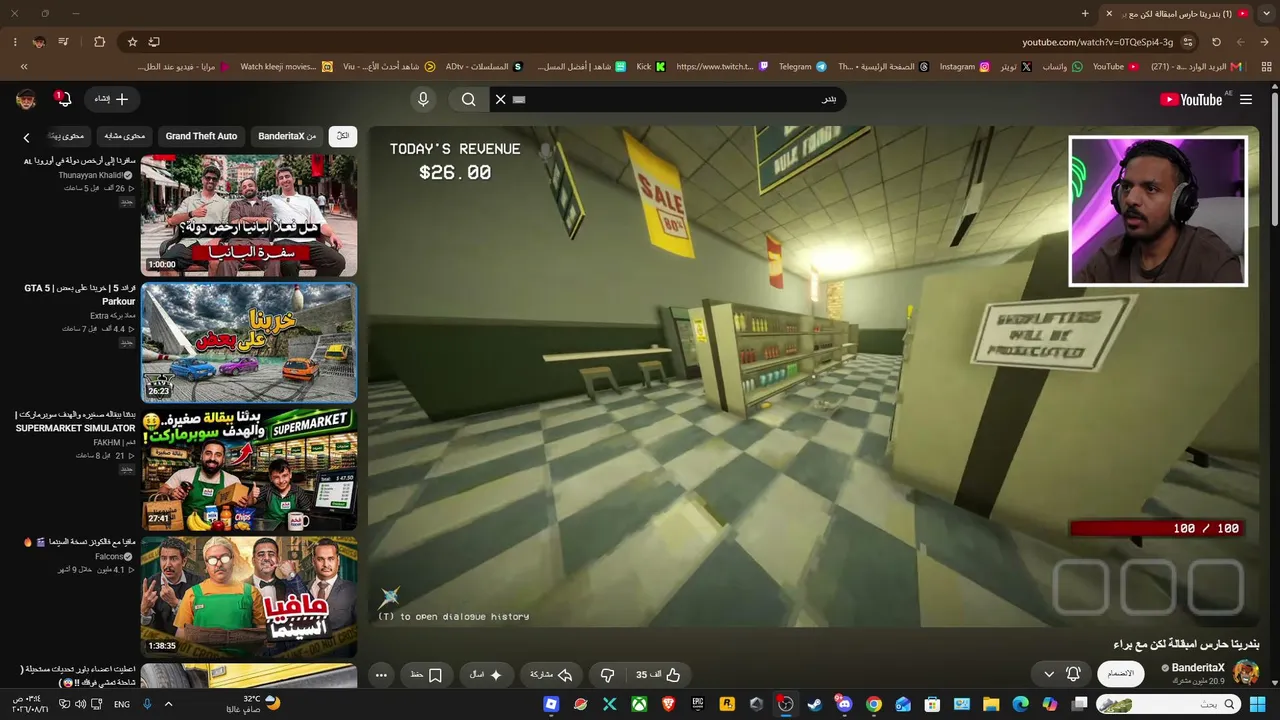Open the browser extensions puzzle icon
Image resolution: width=1280 pixels, height=720 pixels.
(99, 42)
